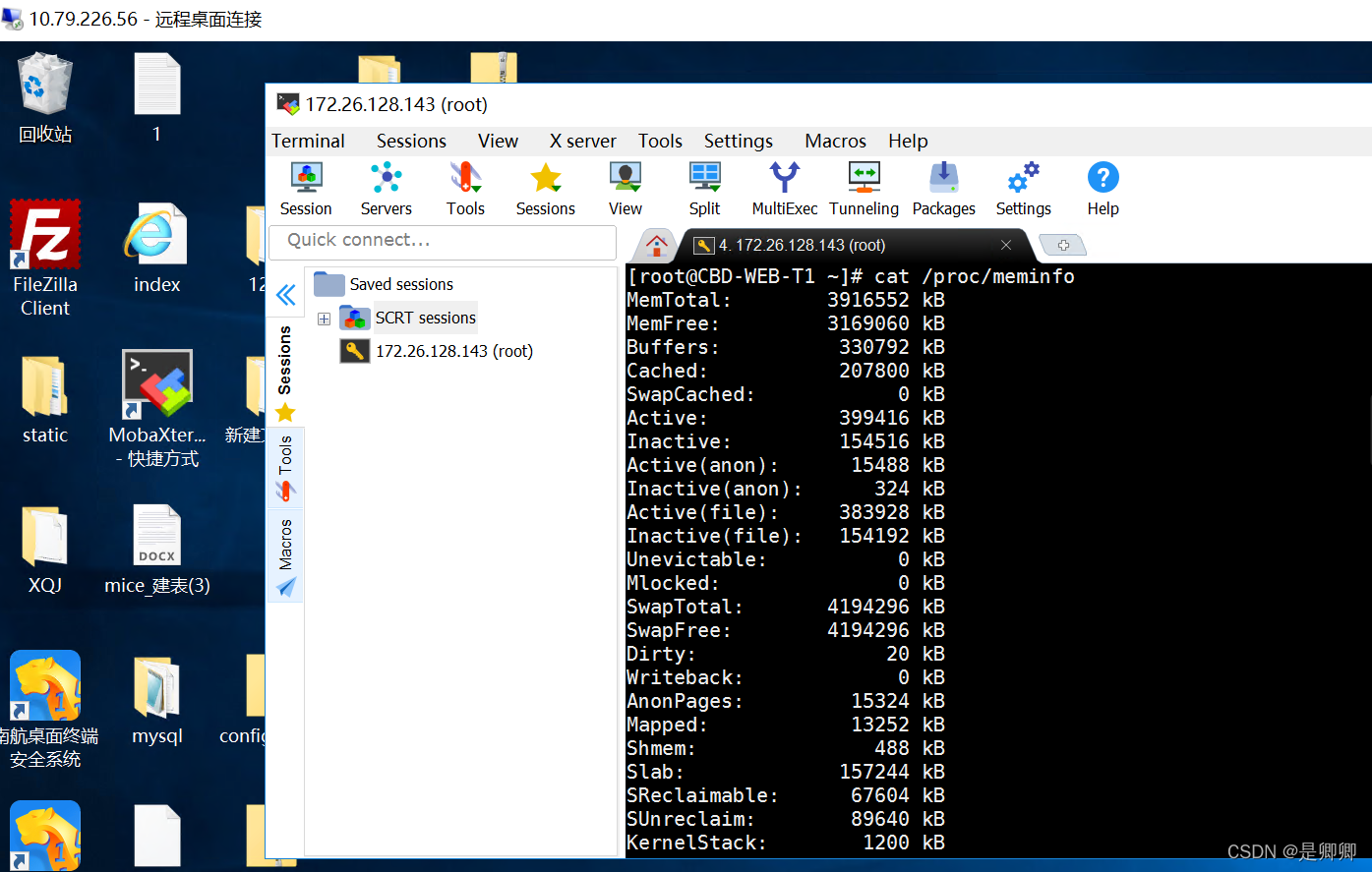Open the X server menu
The height and width of the screenshot is (872, 1372).
[582, 141]
